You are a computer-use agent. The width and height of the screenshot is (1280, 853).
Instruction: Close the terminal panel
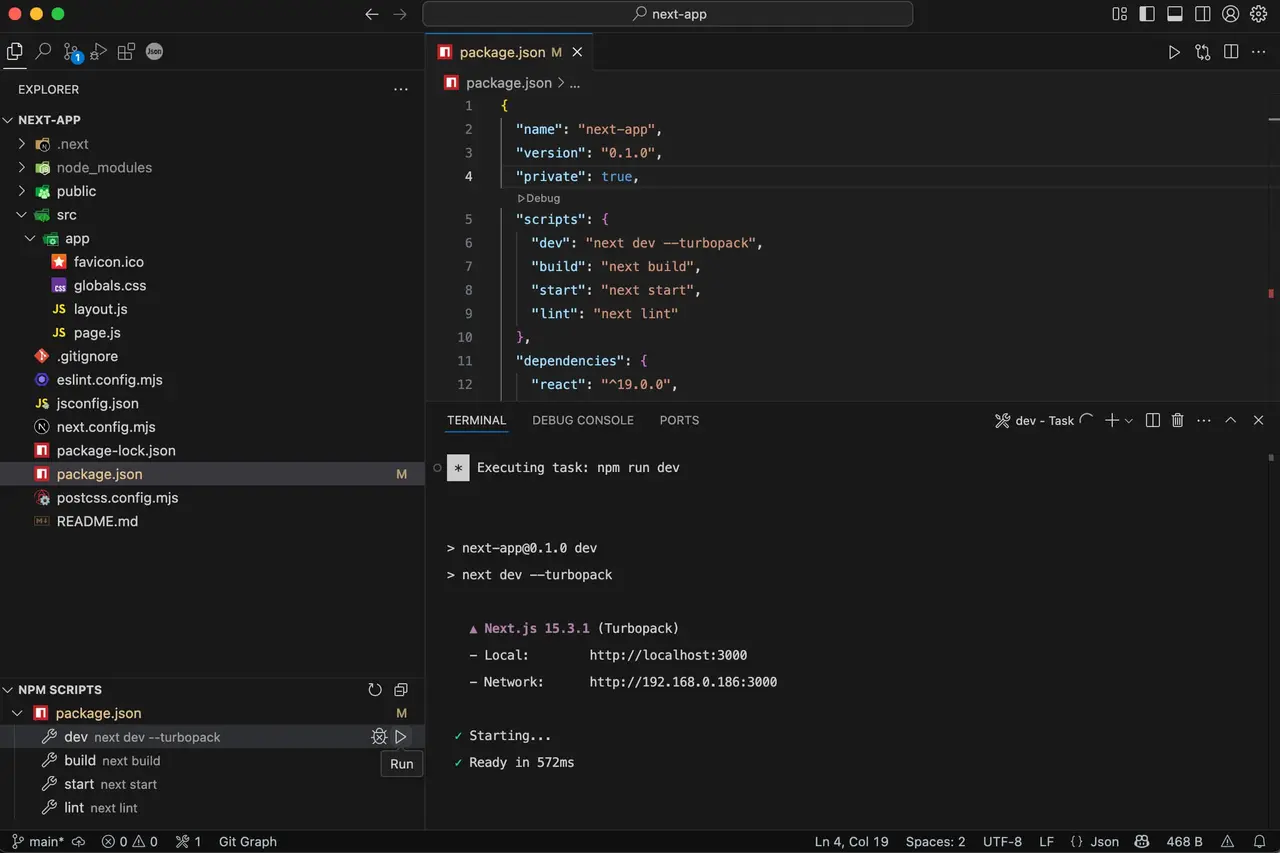click(x=1259, y=421)
